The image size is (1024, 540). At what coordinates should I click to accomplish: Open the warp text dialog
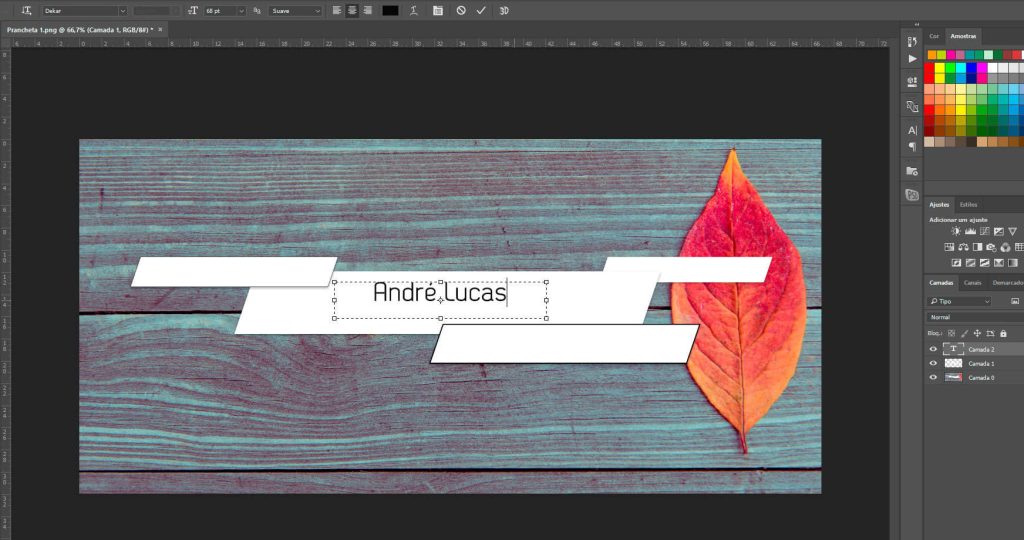[x=413, y=10]
